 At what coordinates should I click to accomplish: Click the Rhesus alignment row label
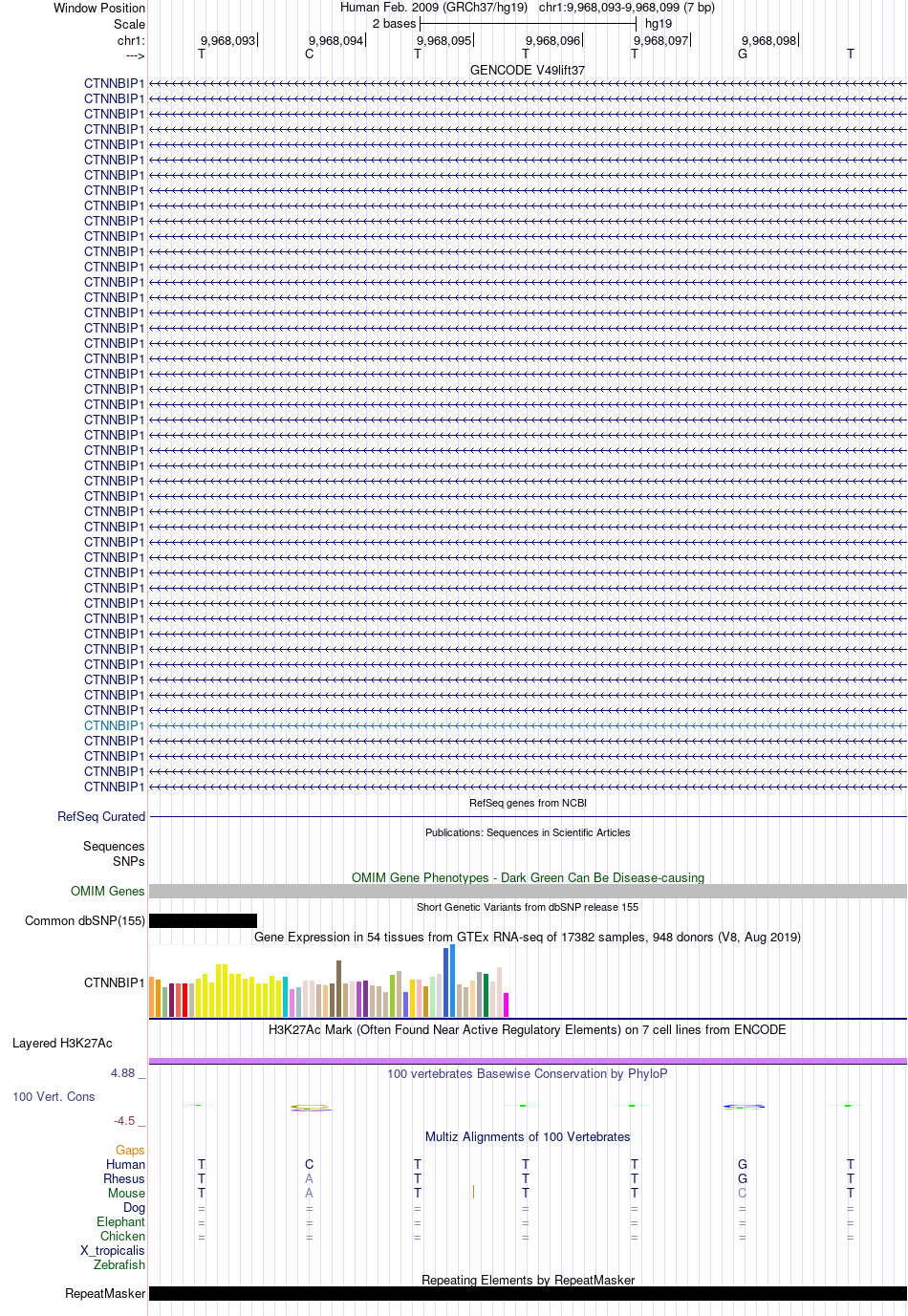124,1178
